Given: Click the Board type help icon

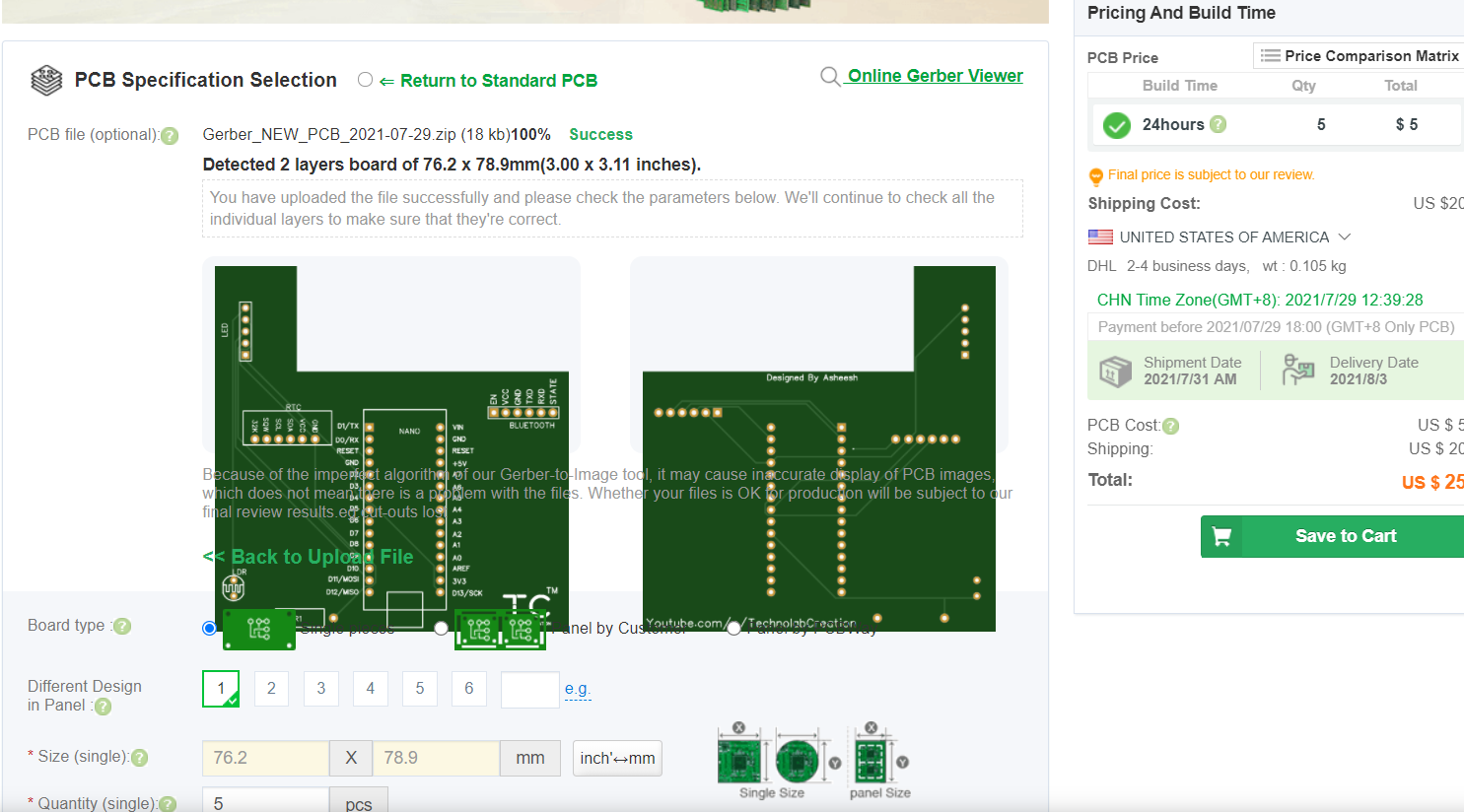Looking at the screenshot, I should click(122, 627).
